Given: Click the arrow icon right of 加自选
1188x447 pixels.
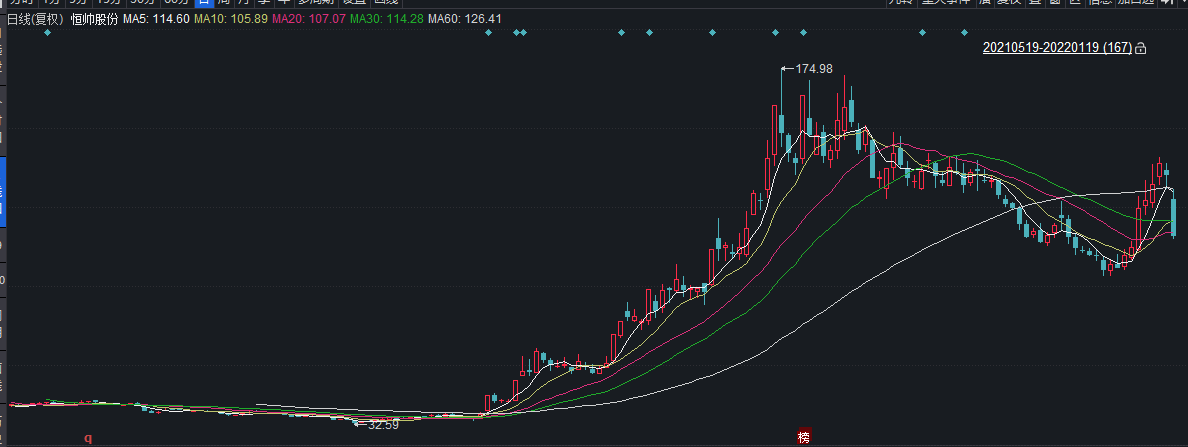Looking at the screenshot, I should (1168, 3).
